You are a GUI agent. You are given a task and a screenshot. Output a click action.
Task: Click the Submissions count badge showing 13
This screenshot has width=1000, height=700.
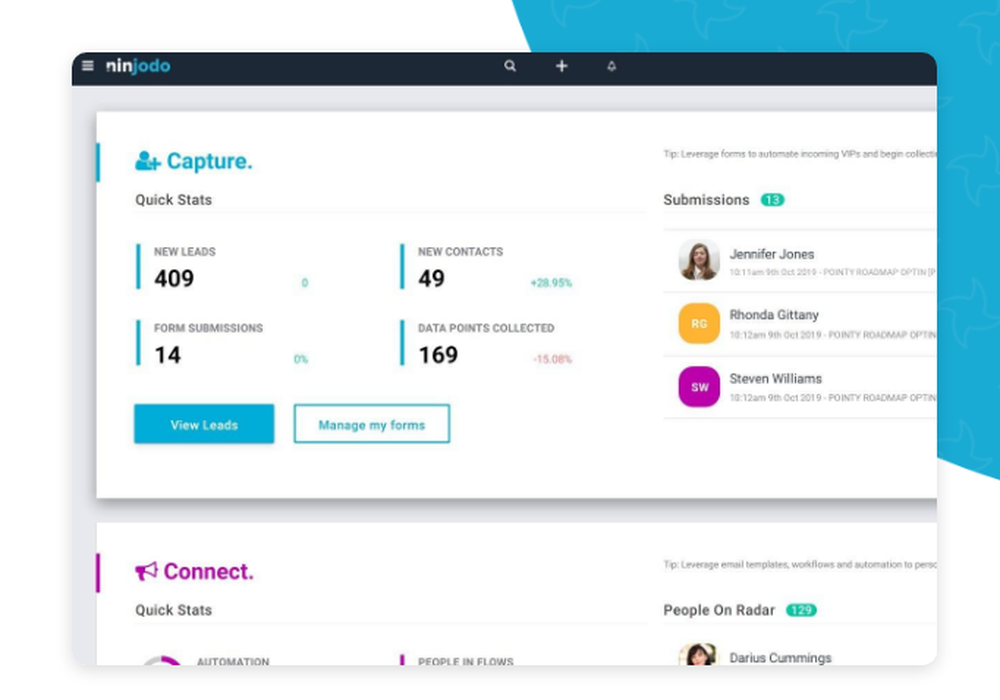tap(772, 200)
